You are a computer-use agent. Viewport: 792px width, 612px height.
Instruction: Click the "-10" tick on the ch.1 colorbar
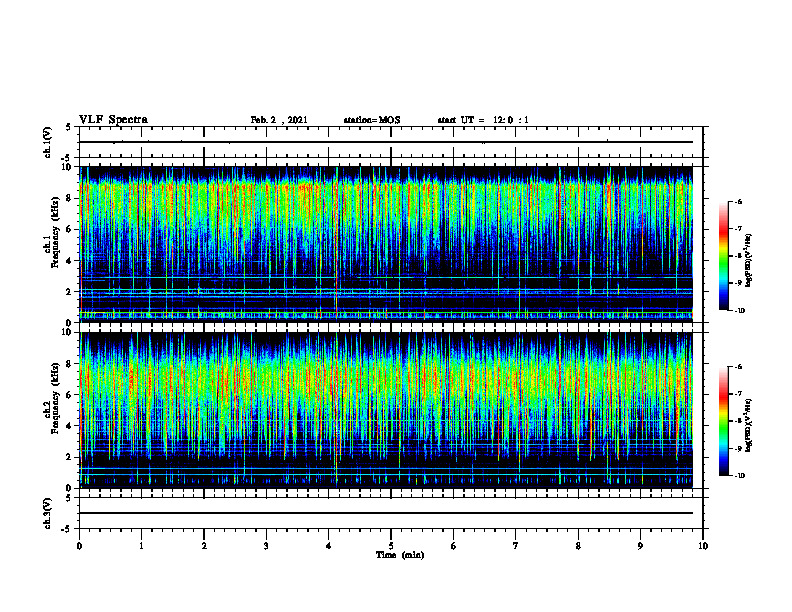[x=739, y=311]
